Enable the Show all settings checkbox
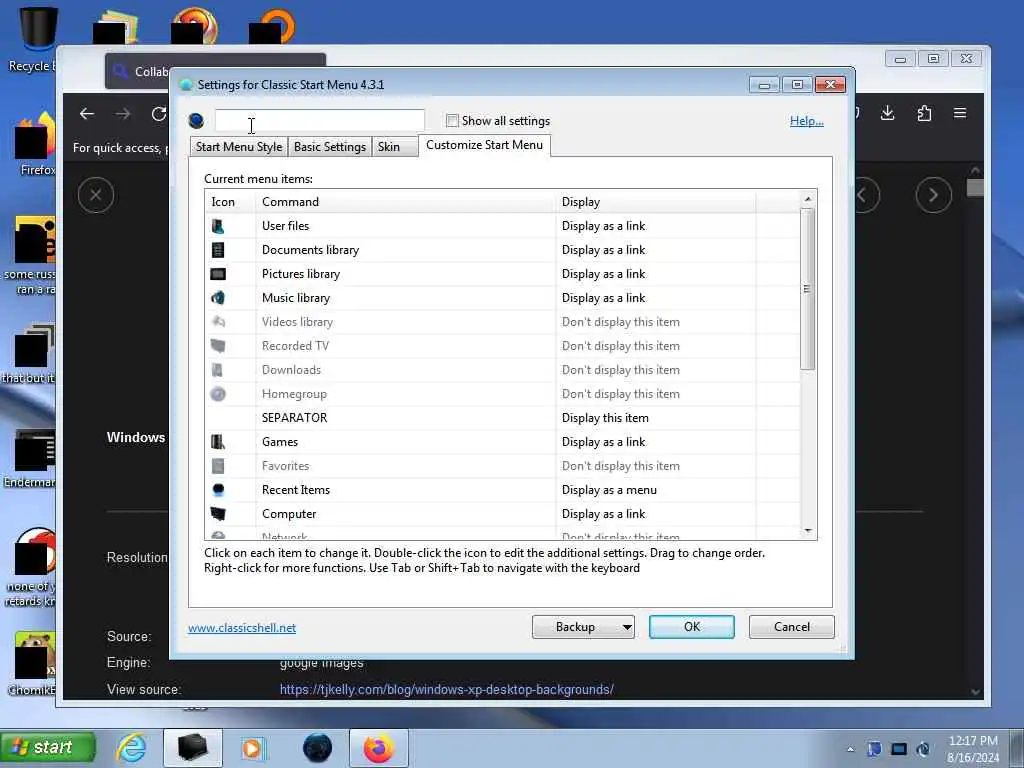1024x768 pixels. [x=452, y=121]
